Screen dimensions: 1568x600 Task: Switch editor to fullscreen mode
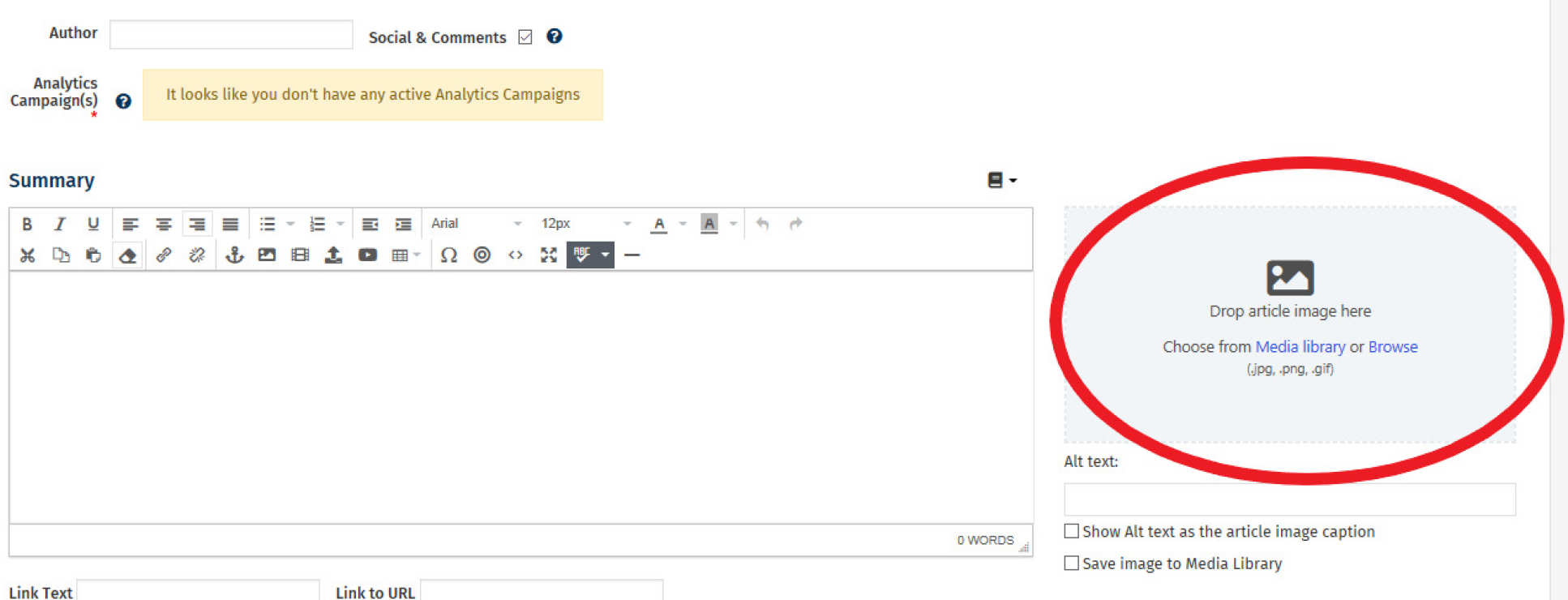[x=549, y=255]
